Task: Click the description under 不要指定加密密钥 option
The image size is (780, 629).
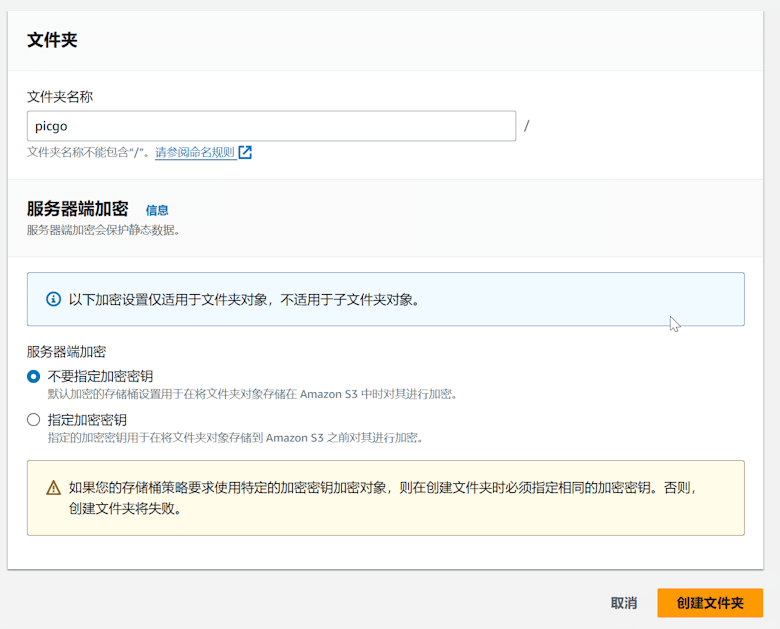Action: click(252, 394)
